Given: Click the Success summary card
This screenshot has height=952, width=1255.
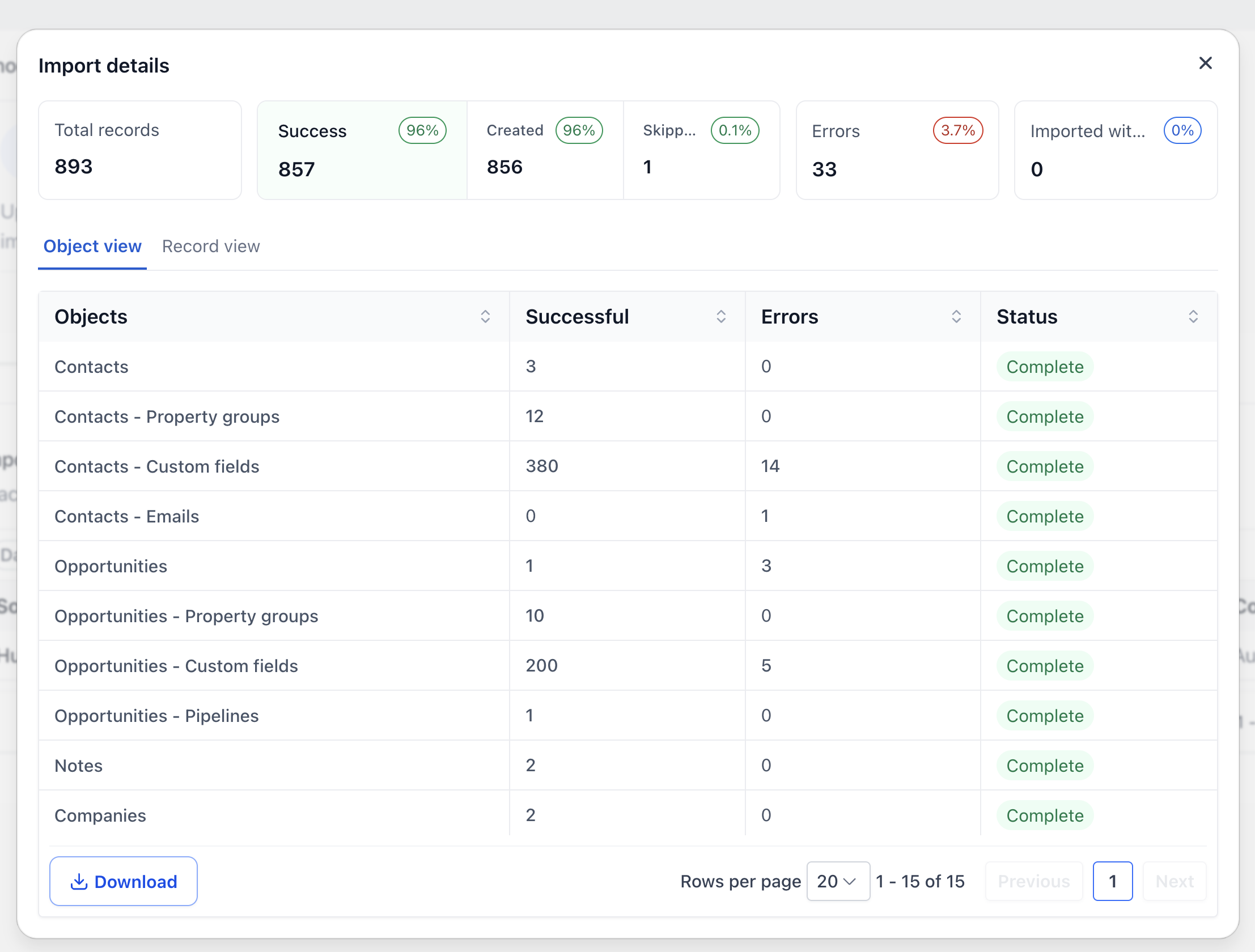Looking at the screenshot, I should click(x=362, y=150).
